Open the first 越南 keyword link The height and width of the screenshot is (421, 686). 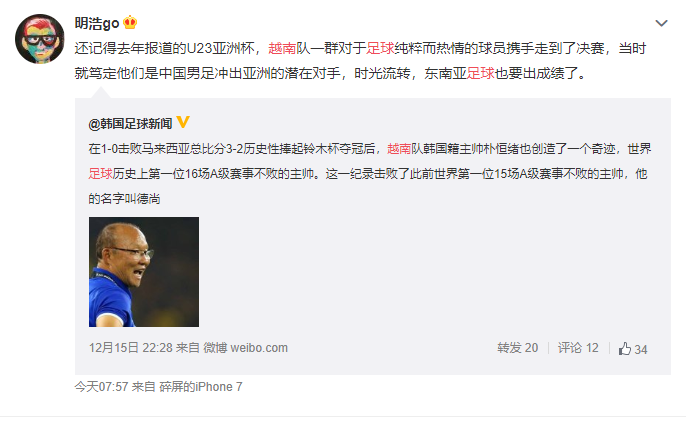pos(282,48)
